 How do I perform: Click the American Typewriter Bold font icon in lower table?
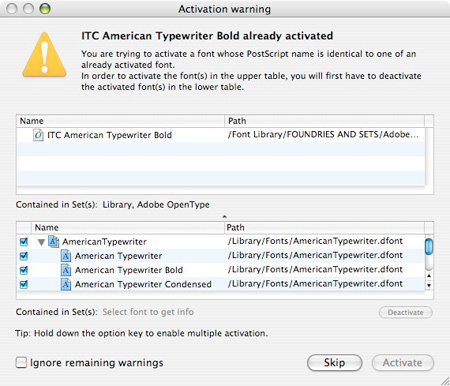pos(66,270)
